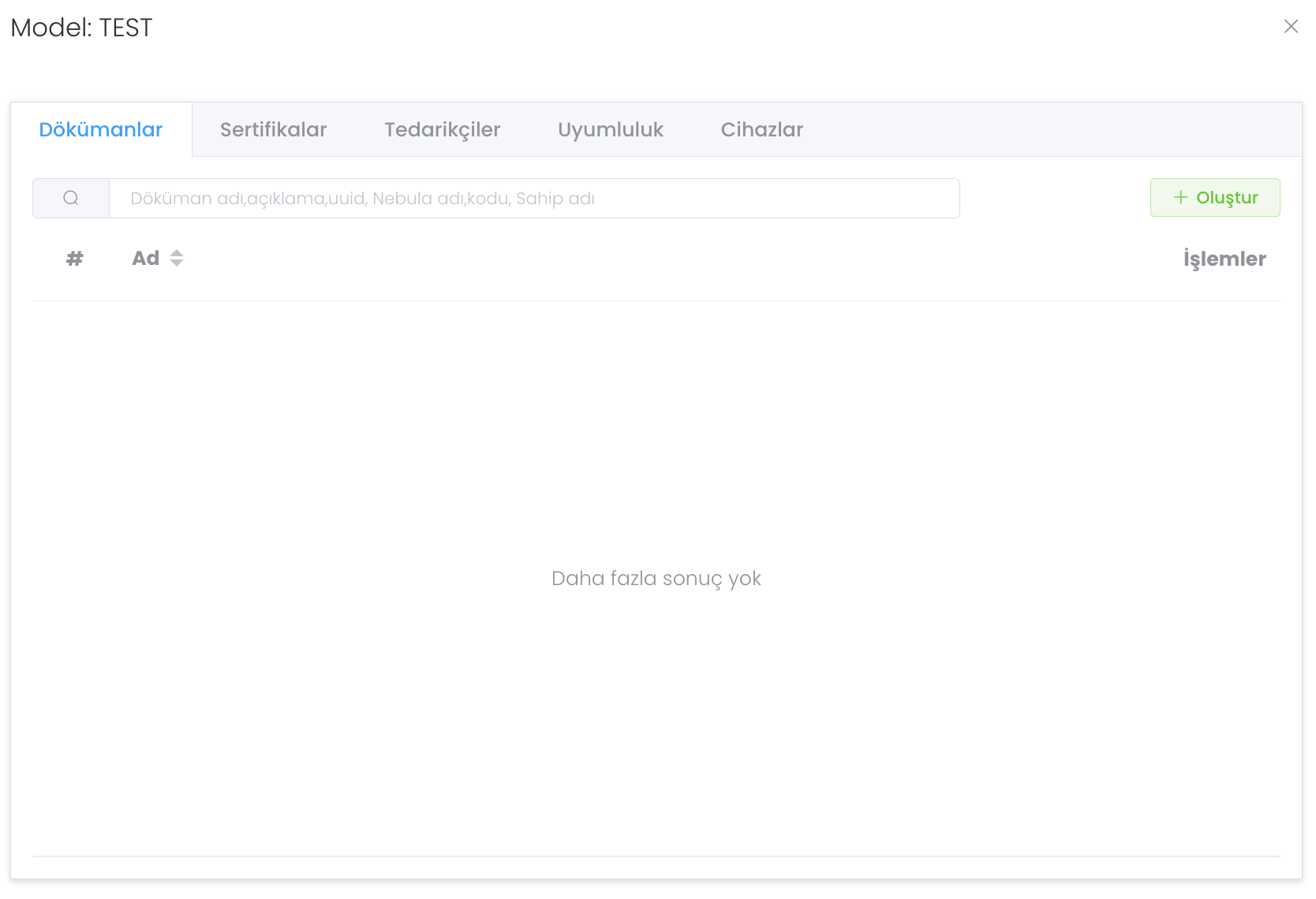1316x899 pixels.
Task: Go to the Uyumluluk tab
Action: [x=610, y=129]
